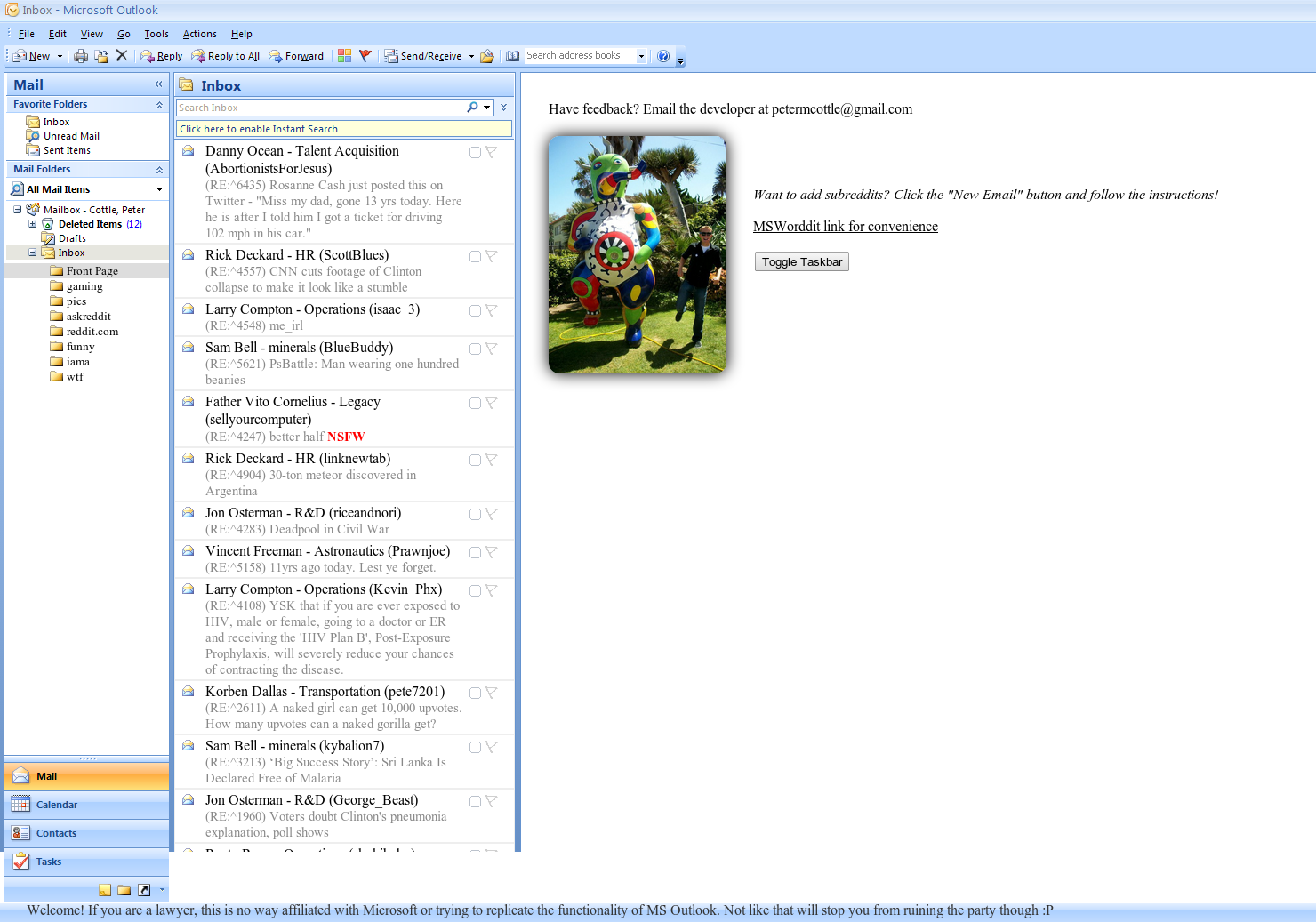Switch to the Calendar pane
This screenshot has height=922, width=1316.
(86, 805)
